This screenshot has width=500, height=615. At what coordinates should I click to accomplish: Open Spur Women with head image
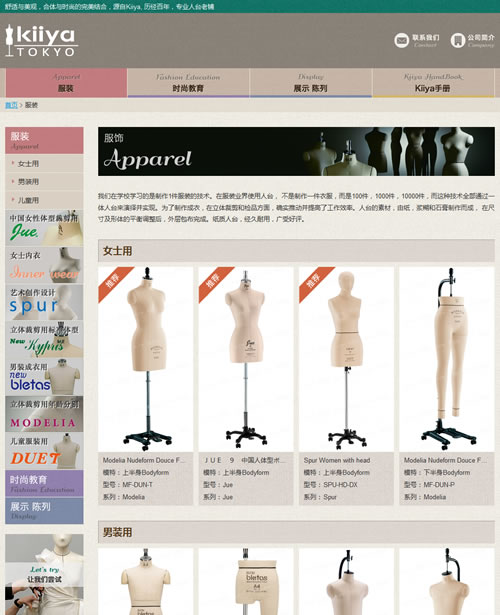tap(346, 359)
